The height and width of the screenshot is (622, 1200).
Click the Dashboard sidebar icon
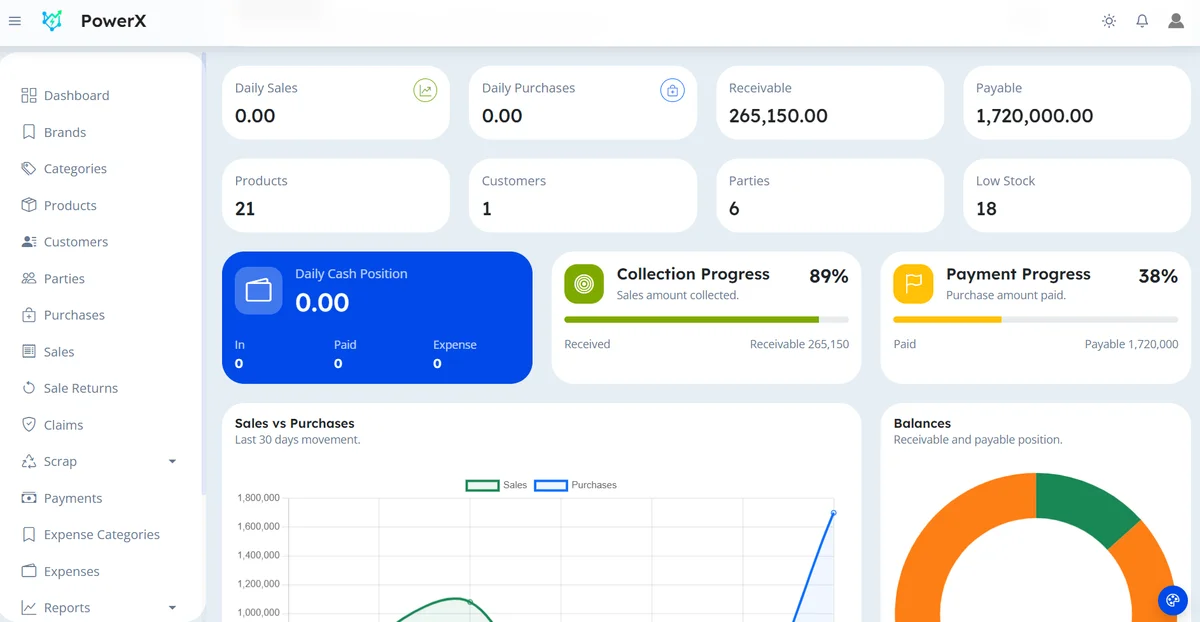tap(29, 95)
